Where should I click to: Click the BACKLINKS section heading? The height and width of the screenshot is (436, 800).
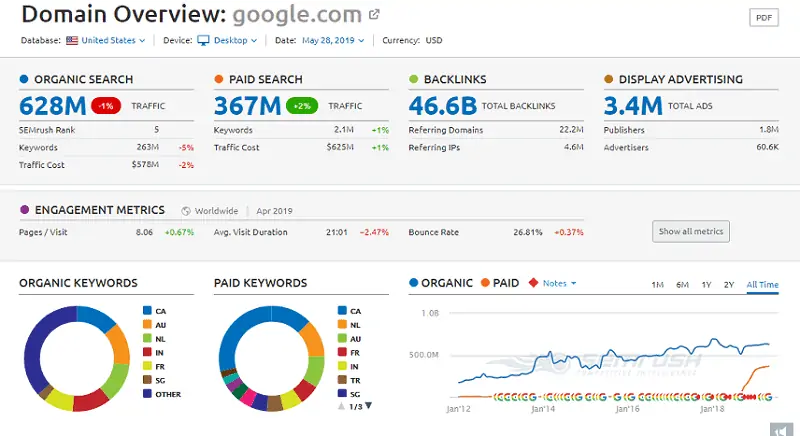[455, 80]
